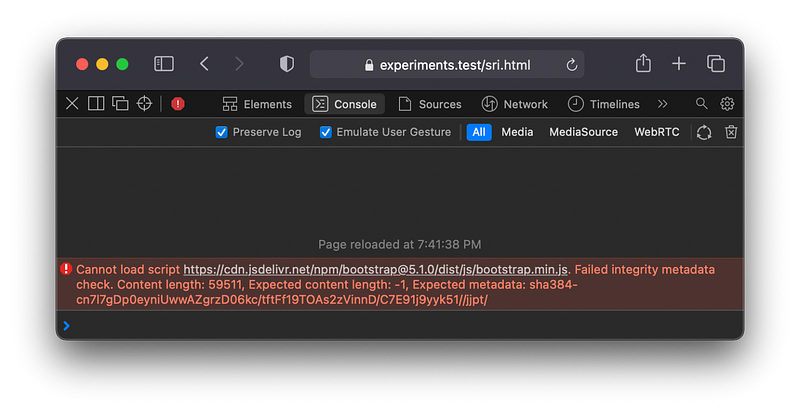Click the dock-to-side inspector icon
The image size is (800, 414).
pyautogui.click(x=96, y=104)
